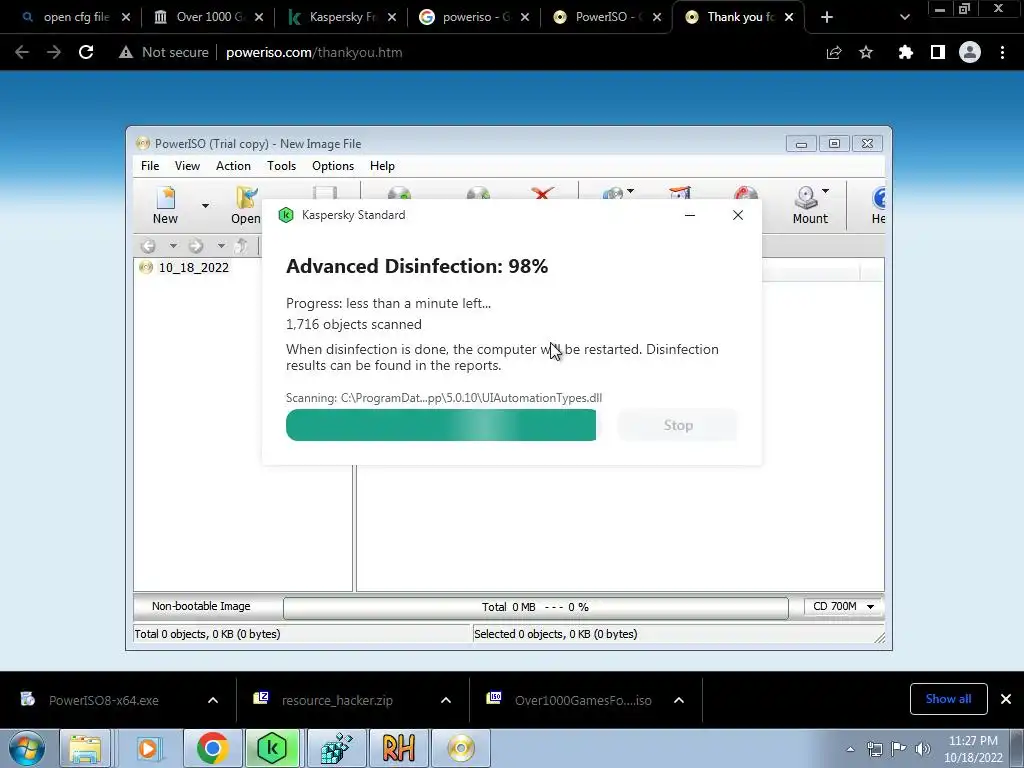Share this page icon in address bar
Image resolution: width=1024 pixels, height=768 pixels.
click(834, 52)
